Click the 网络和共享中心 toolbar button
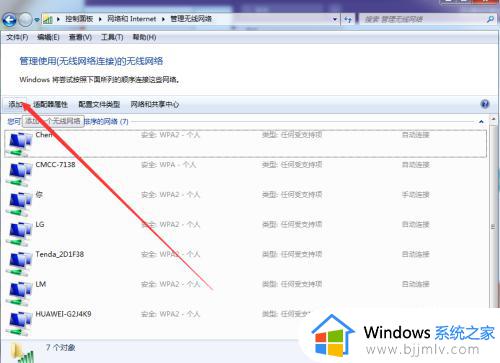 154,104
